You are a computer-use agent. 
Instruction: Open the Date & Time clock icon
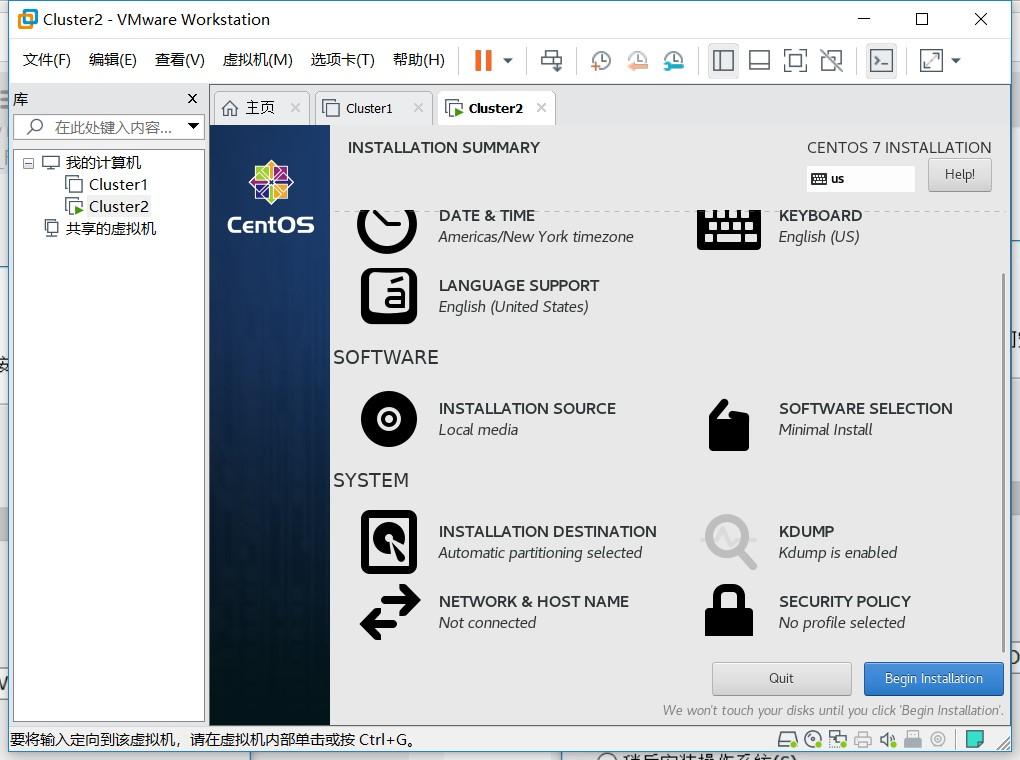pyautogui.click(x=387, y=232)
